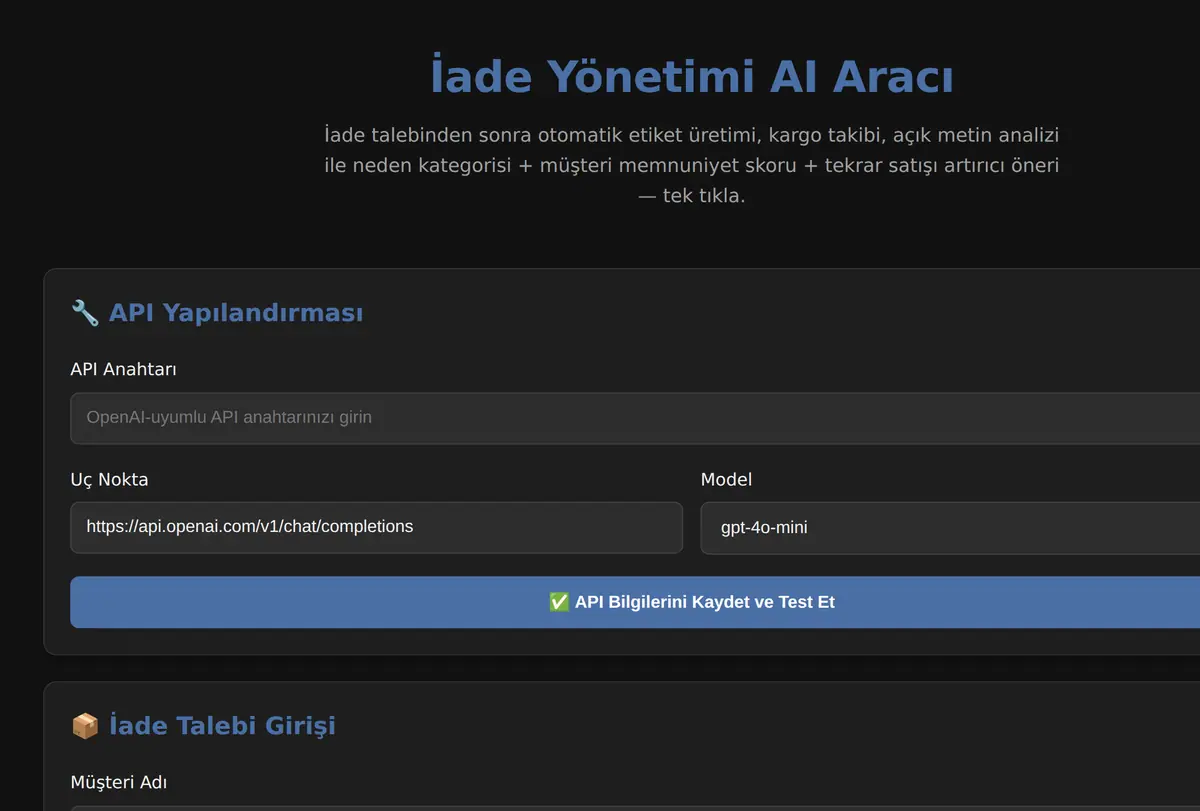
Task: Click API Bilgilerini Kaydet ve Test Et button
Action: tap(635, 602)
